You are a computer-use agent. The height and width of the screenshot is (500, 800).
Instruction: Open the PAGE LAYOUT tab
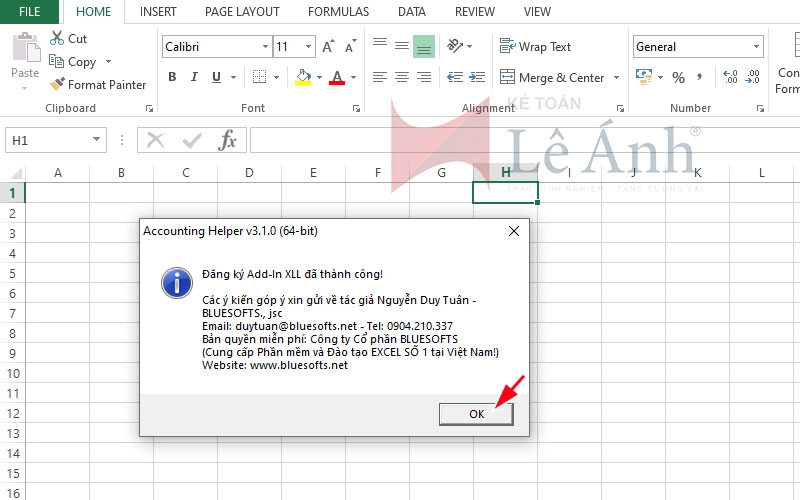242,12
